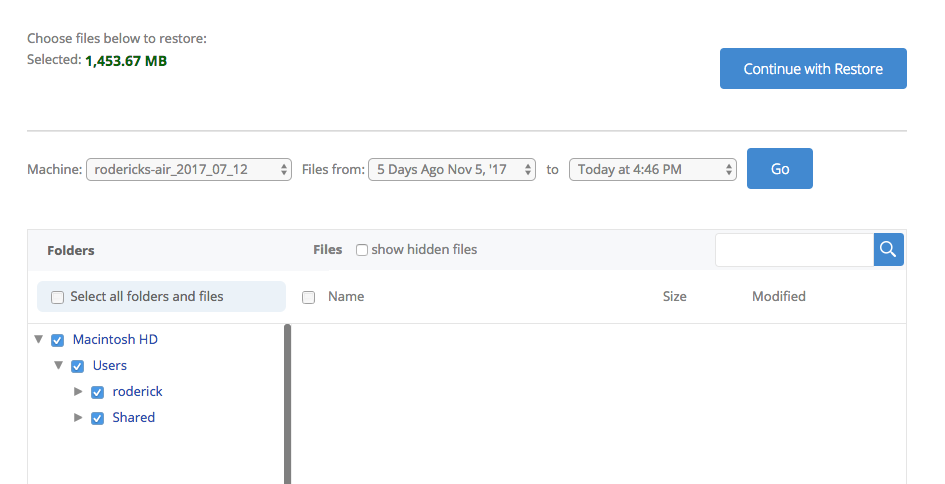Expand the roderick folder arrow

click(78, 391)
